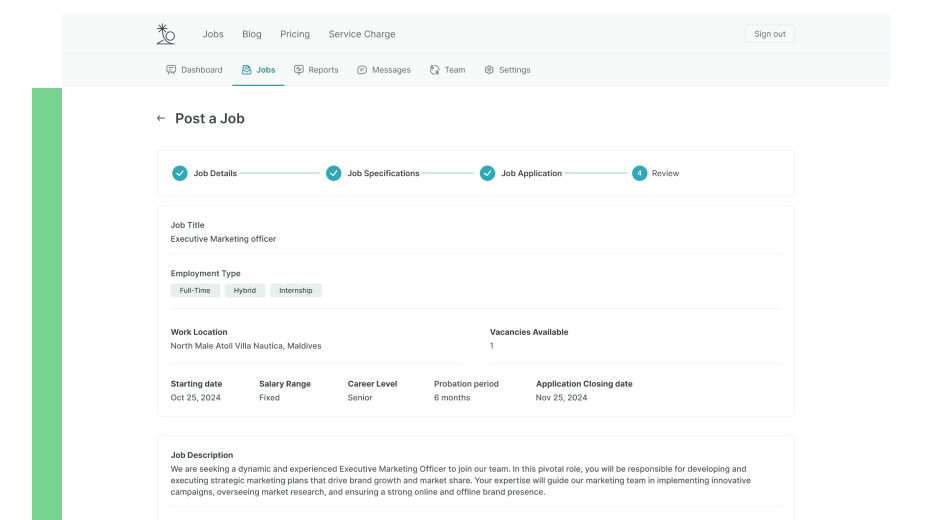
Task: Click 'North Male Atoll Villa Nautica, Maldives' location
Action: [x=246, y=346]
